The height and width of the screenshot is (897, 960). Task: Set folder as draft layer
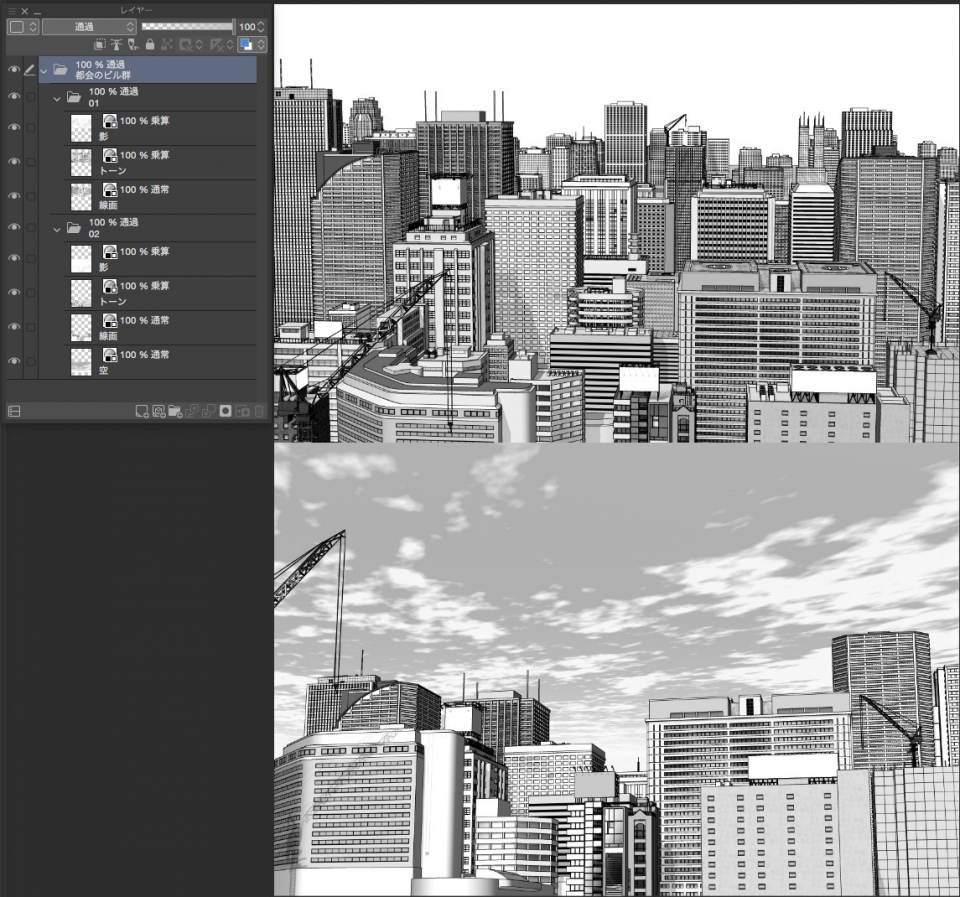point(133,45)
